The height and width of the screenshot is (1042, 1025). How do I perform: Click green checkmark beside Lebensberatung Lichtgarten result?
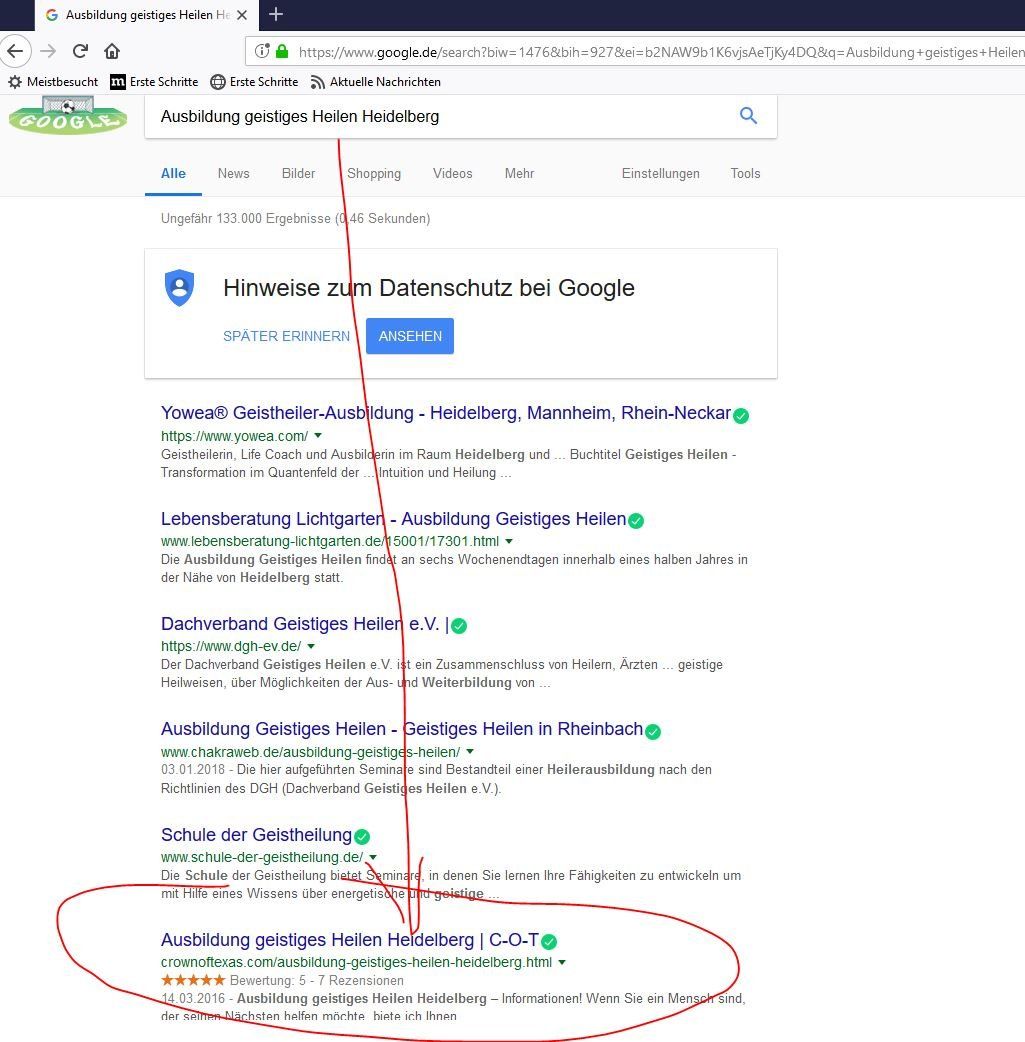pos(636,520)
